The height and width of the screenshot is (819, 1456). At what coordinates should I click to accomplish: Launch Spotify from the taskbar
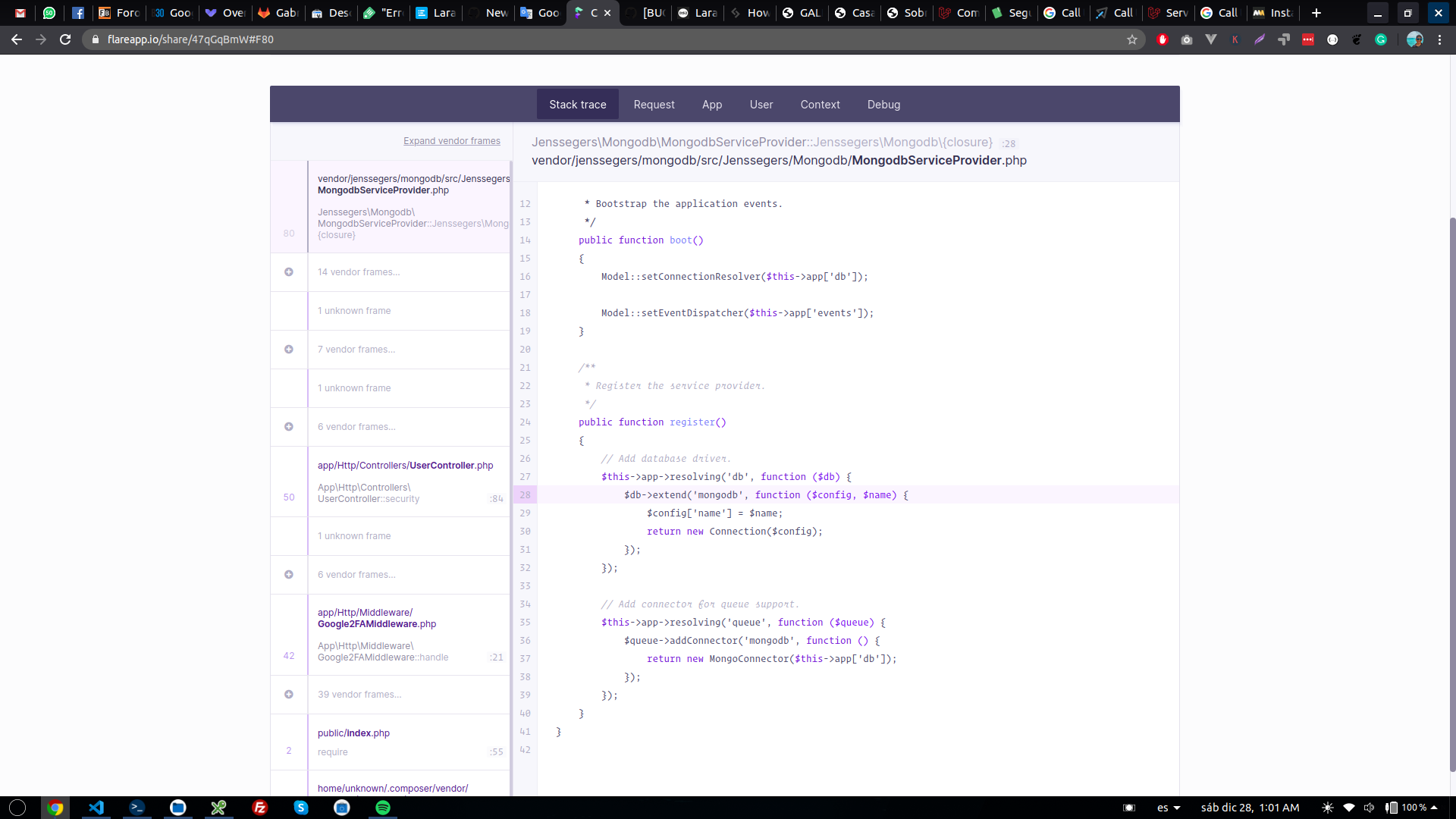point(383,808)
